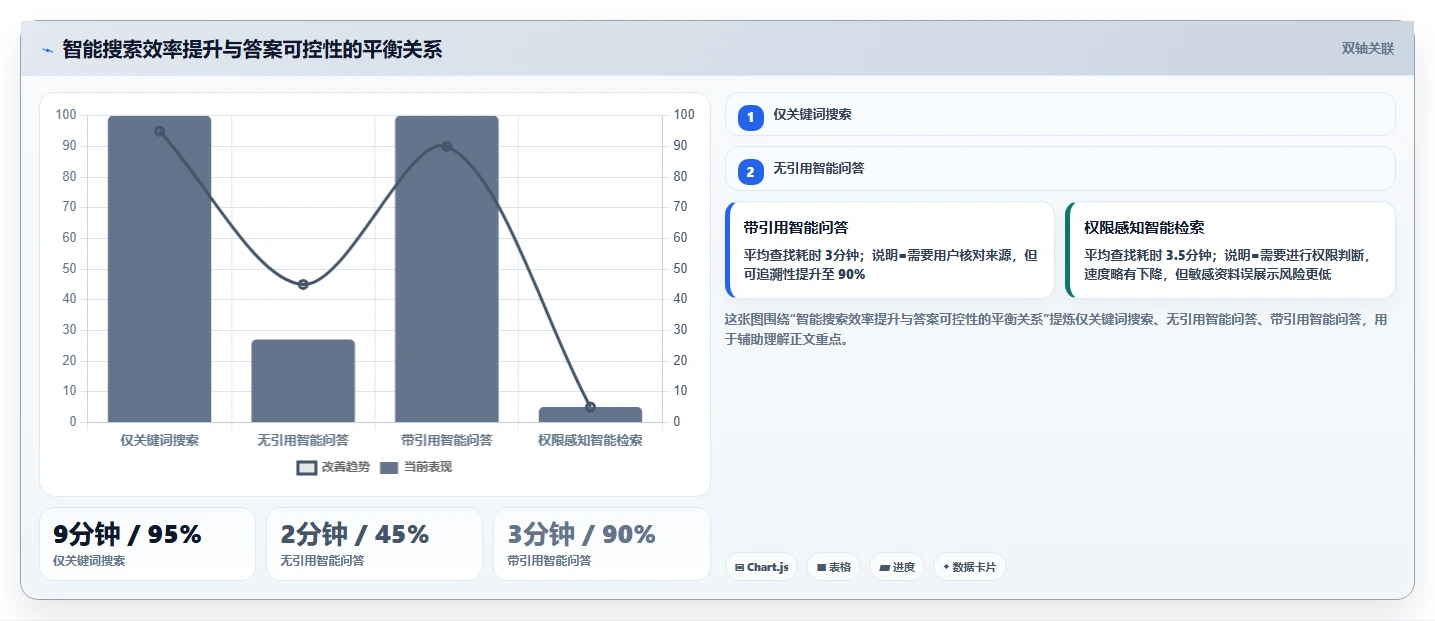Open the 无引用智能问答 list item
Viewport: 1435px width, 621px height.
(1060, 169)
